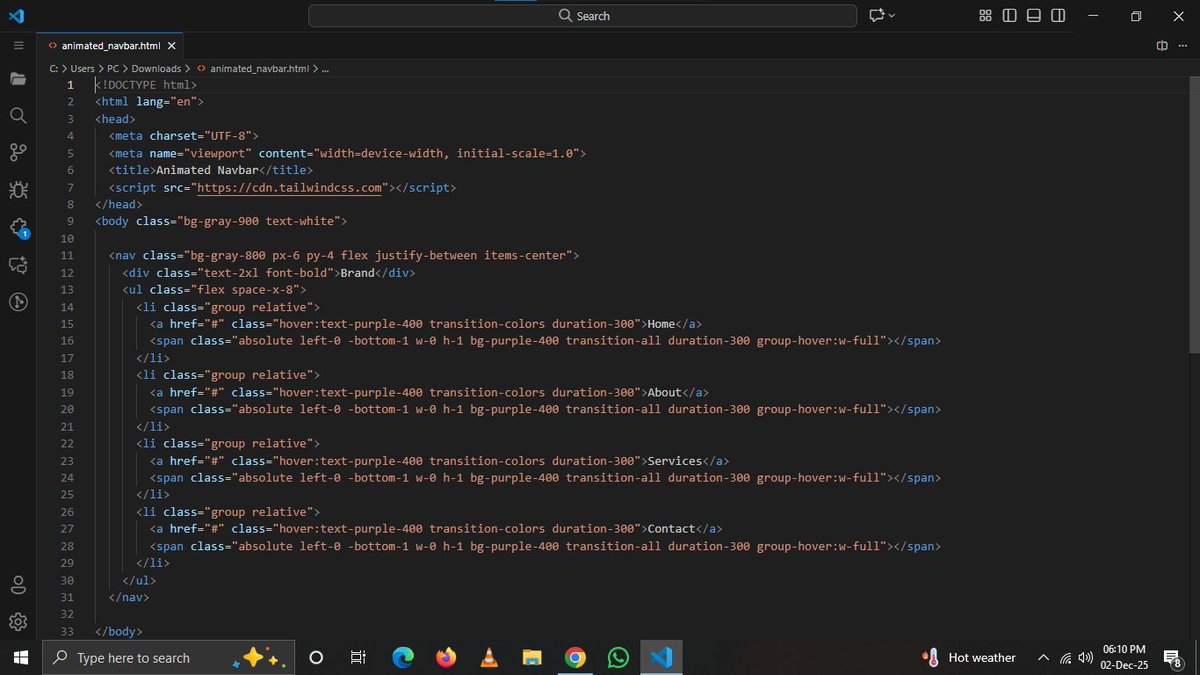Open the Downloads breadcrumb item
Image resolution: width=1200 pixels, height=675 pixels.
click(x=156, y=68)
